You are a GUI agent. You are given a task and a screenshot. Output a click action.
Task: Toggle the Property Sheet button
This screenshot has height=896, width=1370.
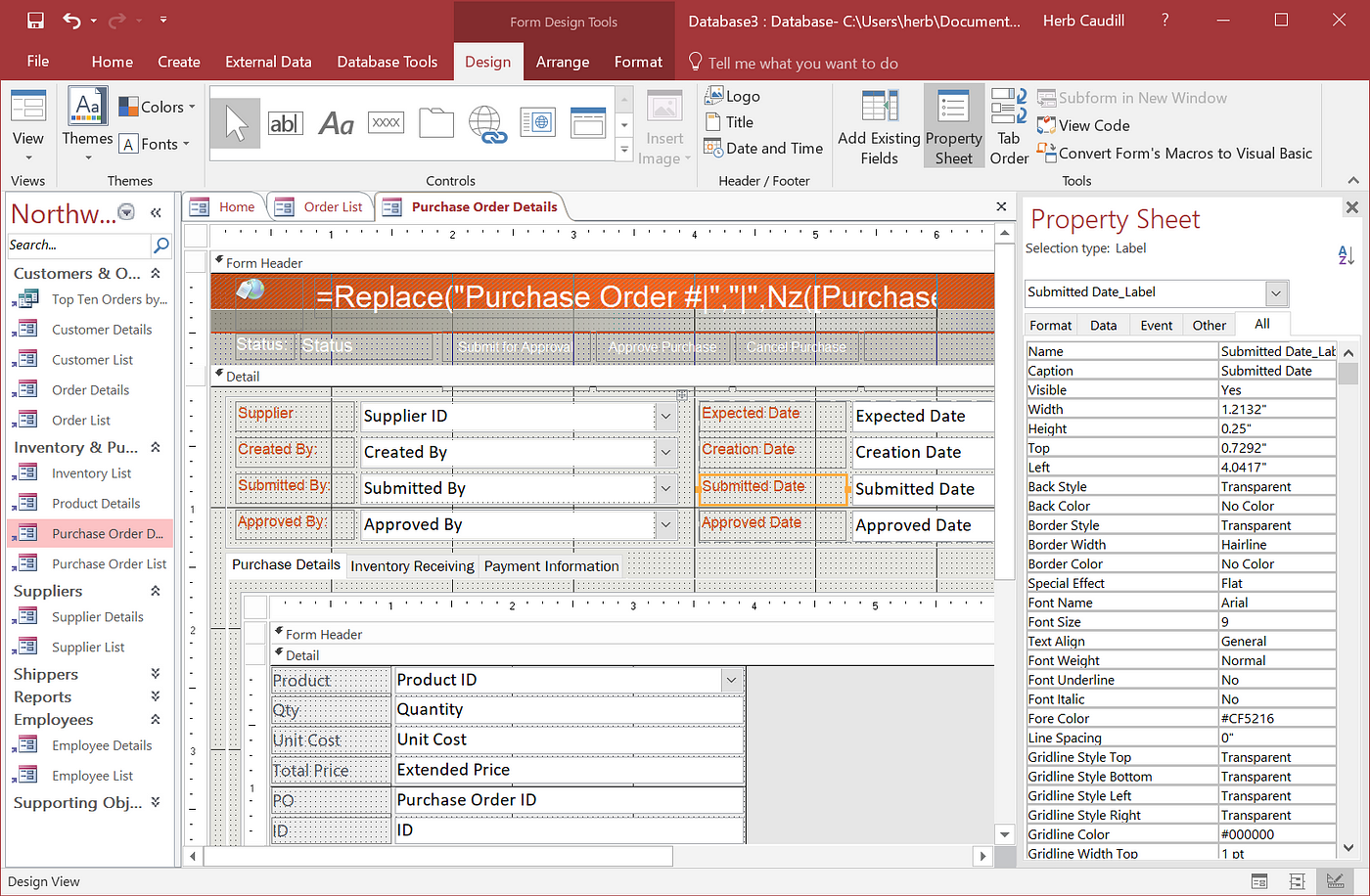953,126
